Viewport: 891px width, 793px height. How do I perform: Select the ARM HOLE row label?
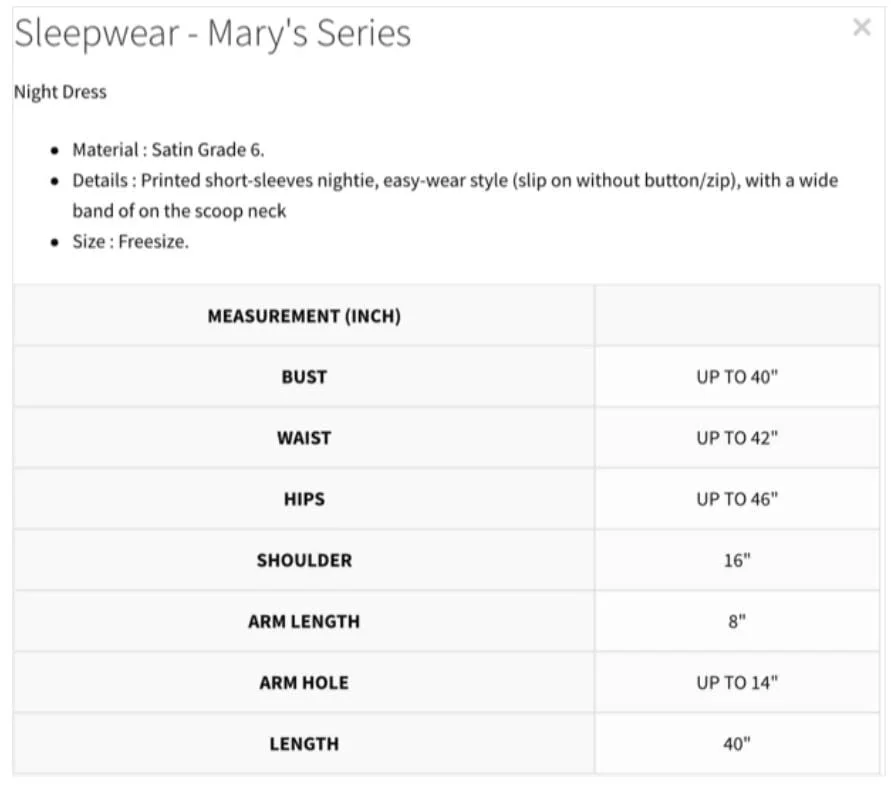[x=304, y=683]
